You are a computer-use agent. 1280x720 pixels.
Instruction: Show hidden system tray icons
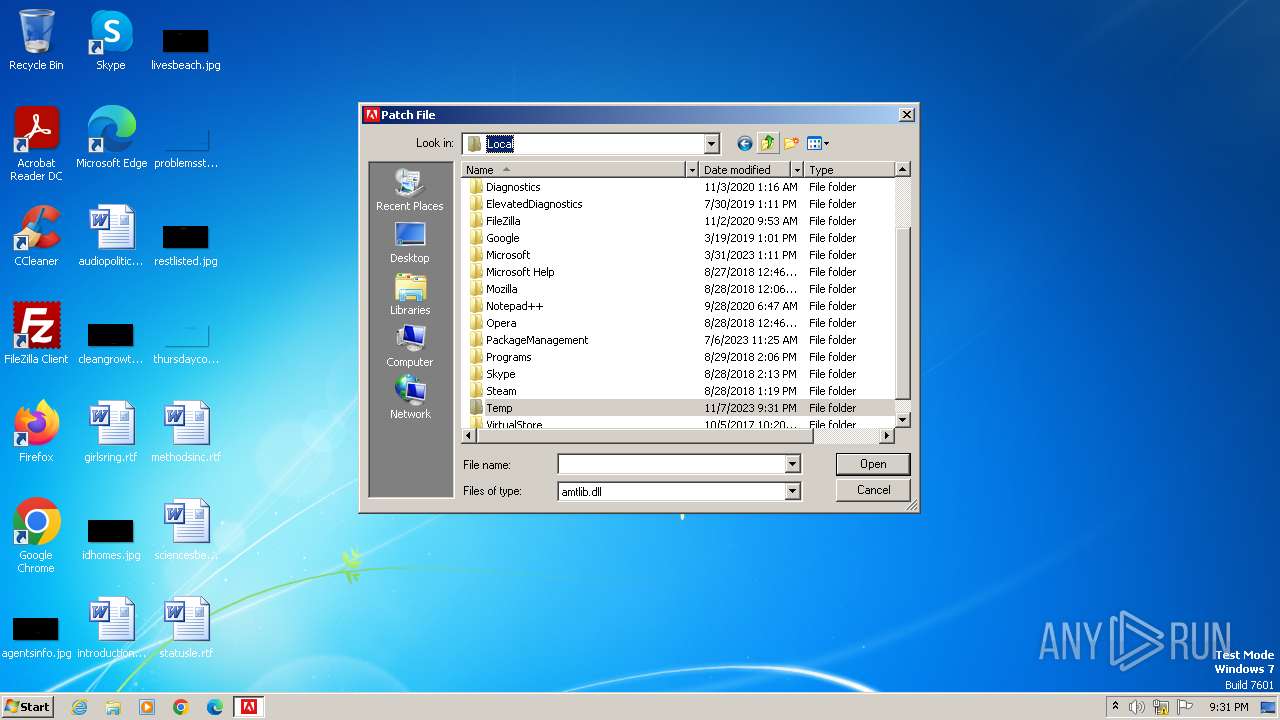[1115, 707]
